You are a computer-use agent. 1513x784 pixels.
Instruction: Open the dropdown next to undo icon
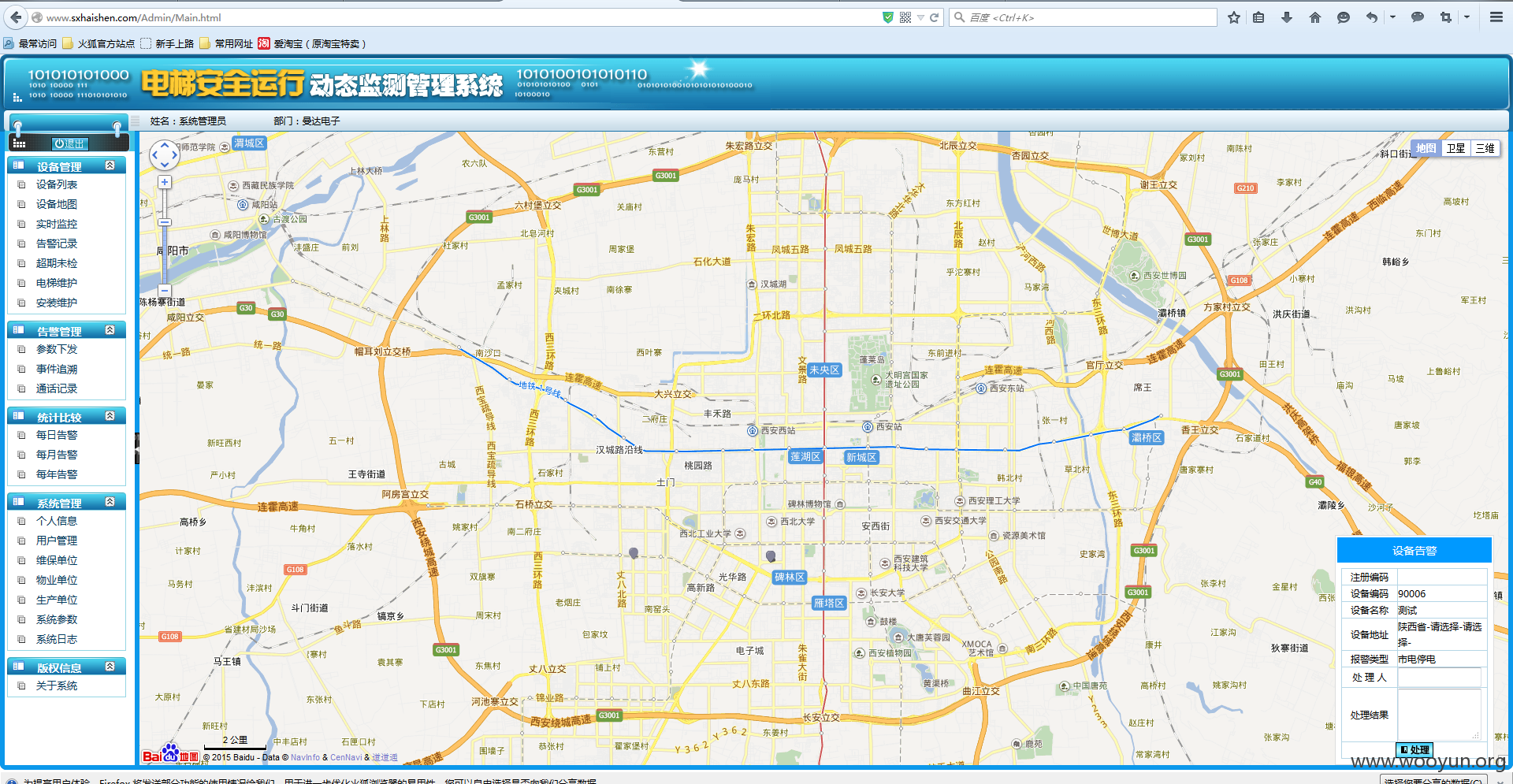pos(1392,17)
